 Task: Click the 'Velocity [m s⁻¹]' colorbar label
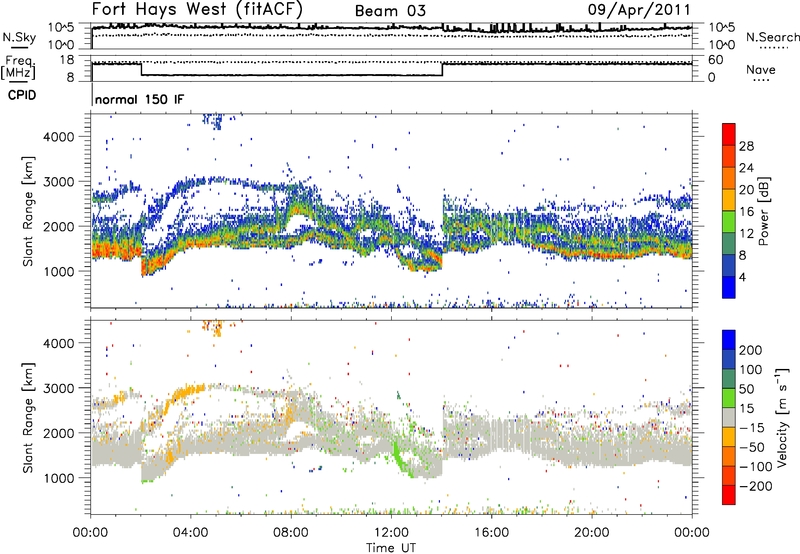click(x=782, y=417)
